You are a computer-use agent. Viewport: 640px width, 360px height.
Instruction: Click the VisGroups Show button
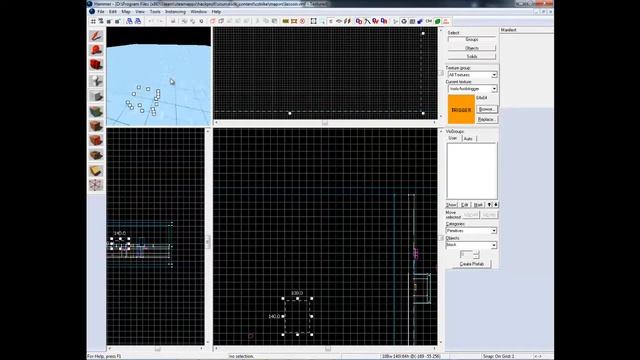click(451, 205)
